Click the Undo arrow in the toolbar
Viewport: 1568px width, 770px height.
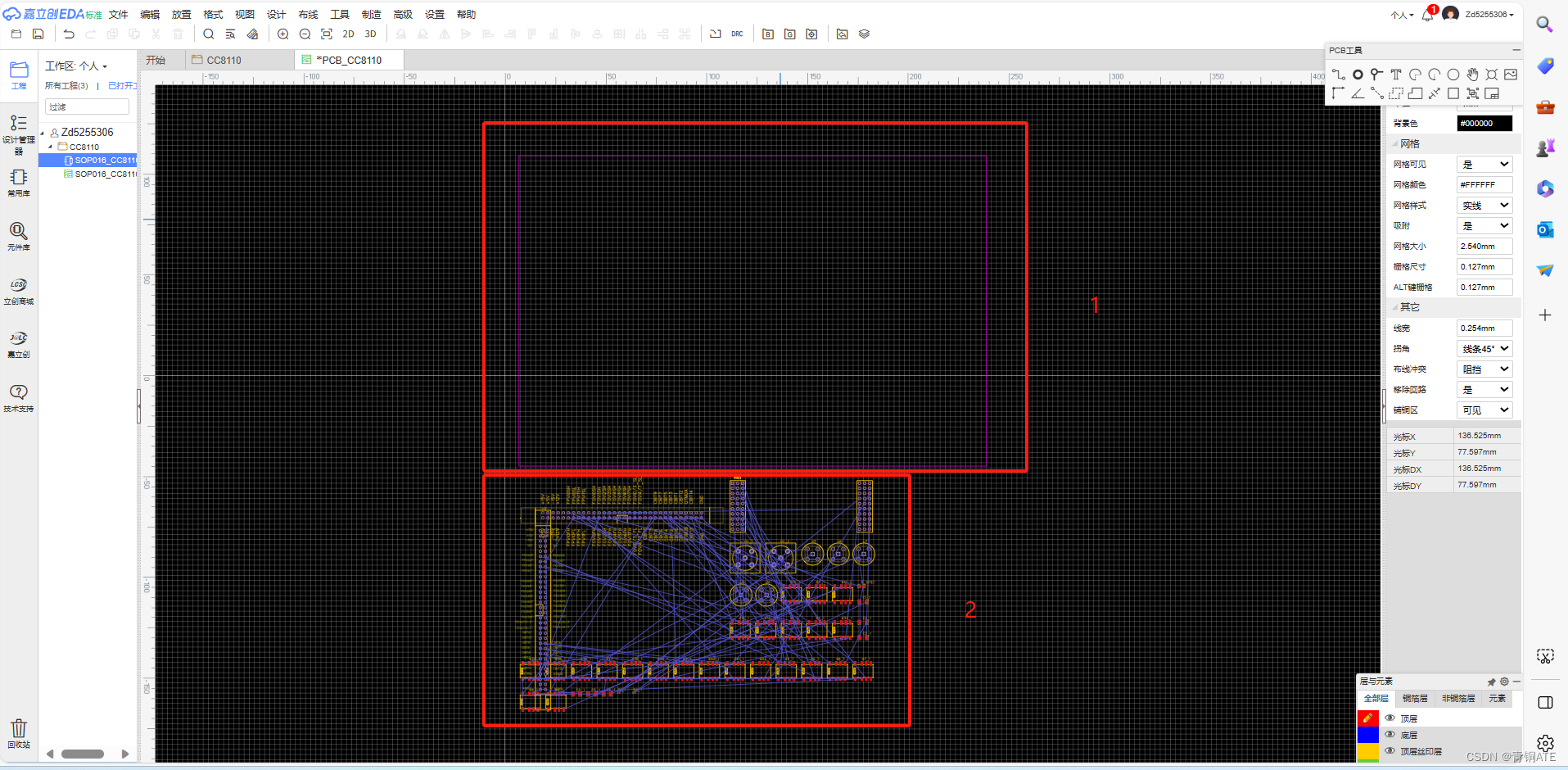pyautogui.click(x=69, y=34)
